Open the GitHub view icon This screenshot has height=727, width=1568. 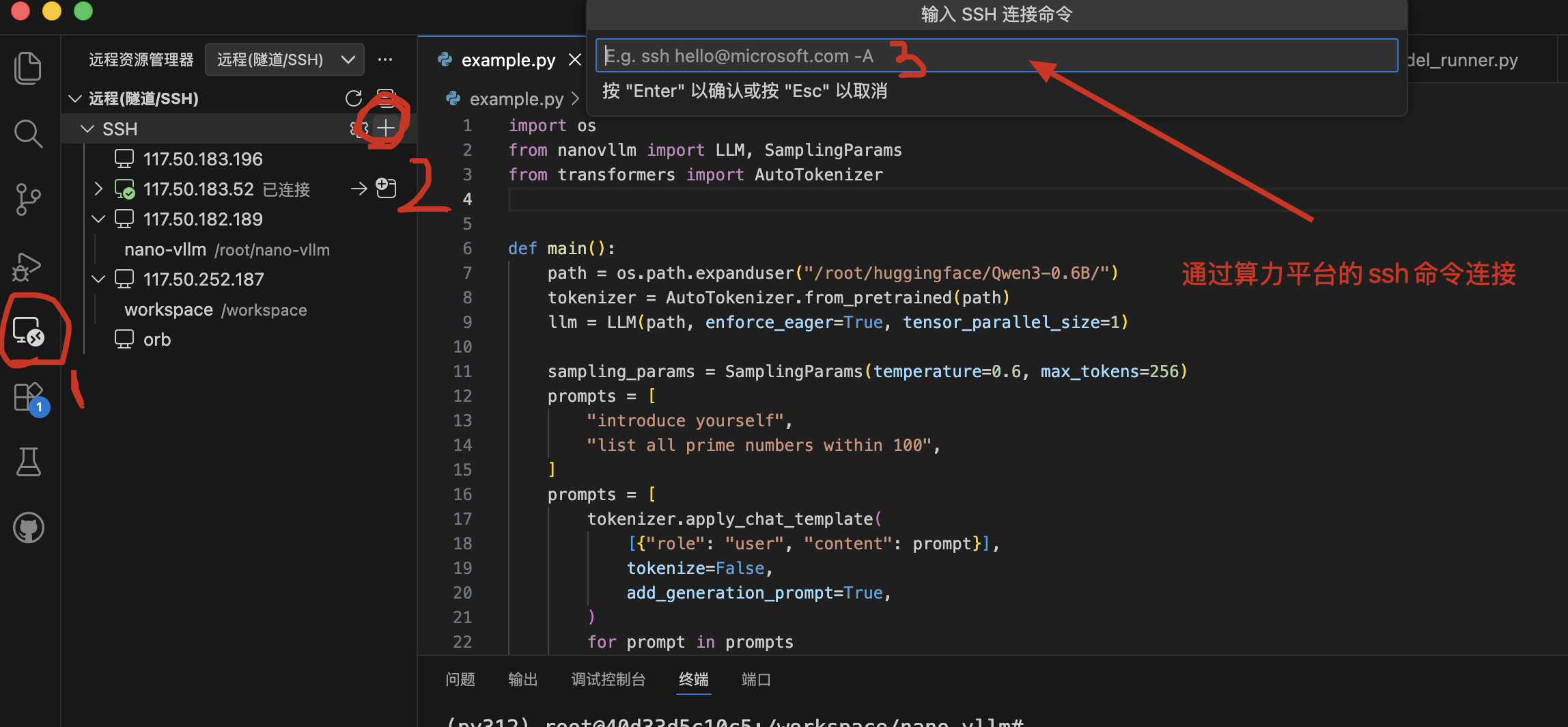coord(28,528)
